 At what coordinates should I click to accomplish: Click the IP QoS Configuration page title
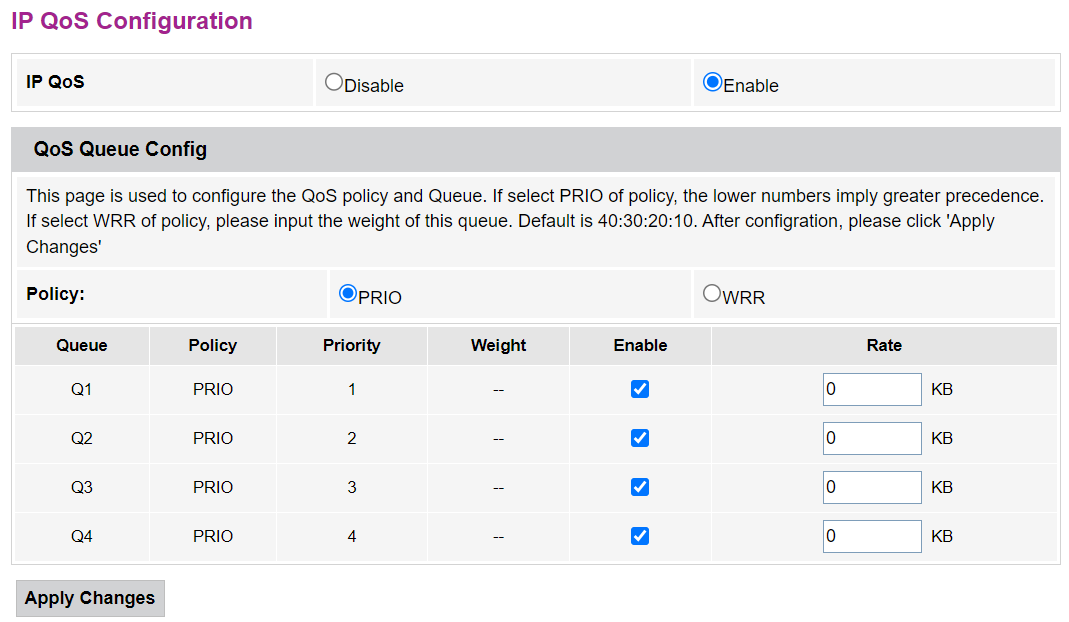(132, 21)
